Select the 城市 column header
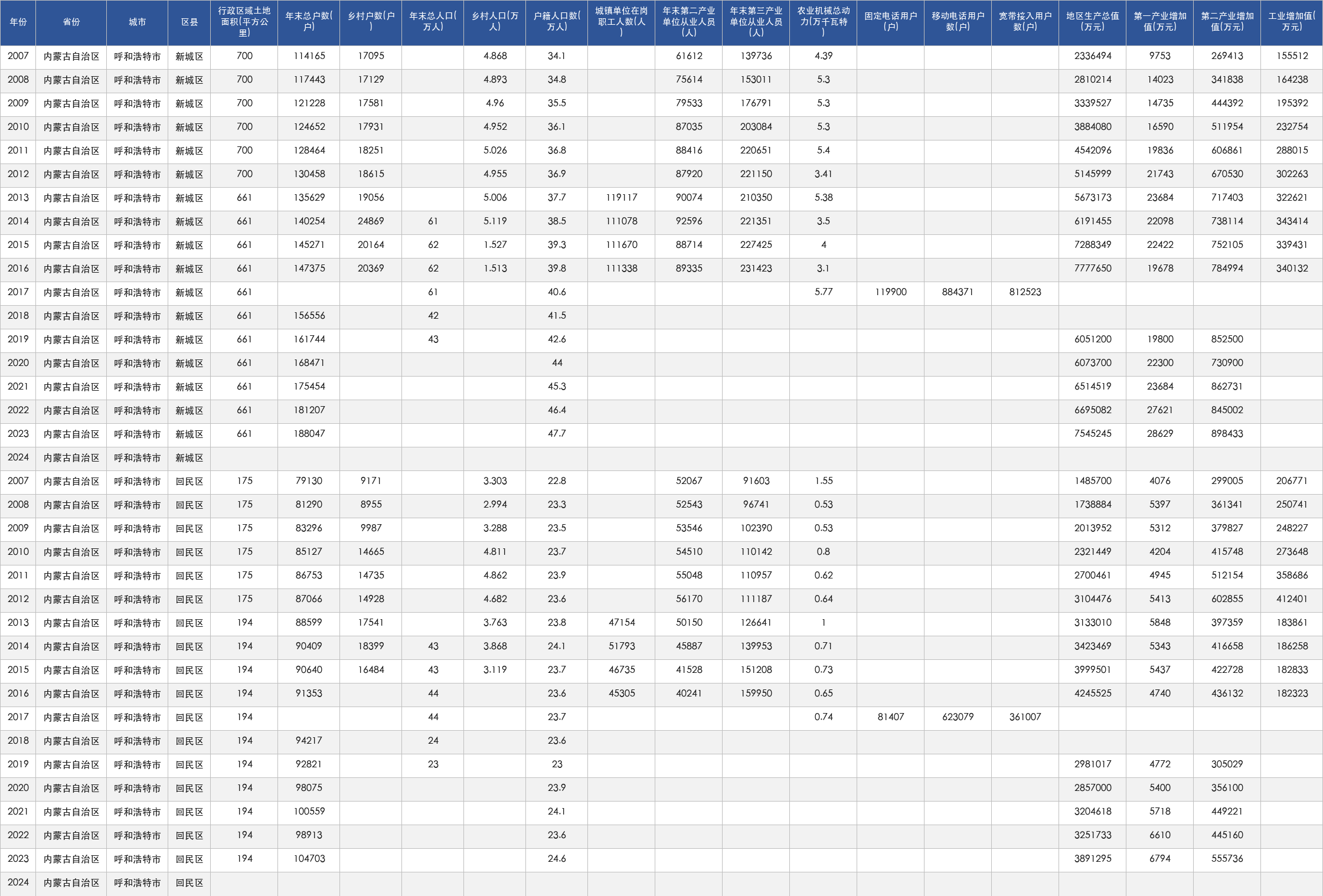Image resolution: width=1323 pixels, height=896 pixels. point(137,22)
